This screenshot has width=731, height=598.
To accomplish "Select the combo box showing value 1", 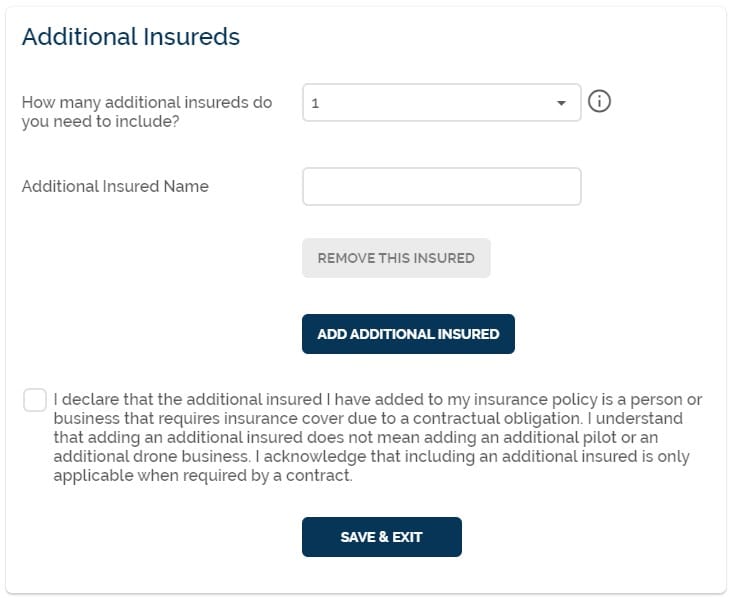I will (441, 103).
